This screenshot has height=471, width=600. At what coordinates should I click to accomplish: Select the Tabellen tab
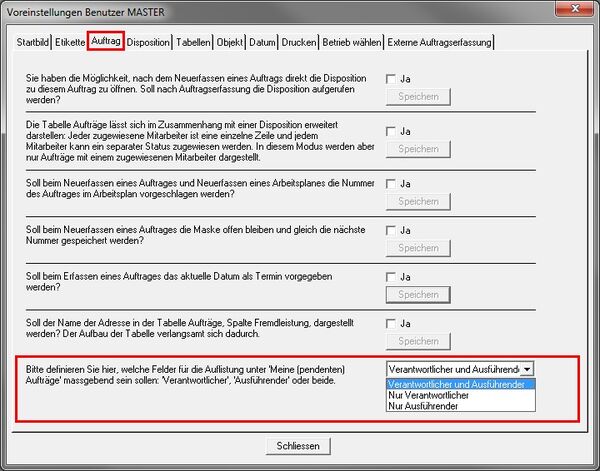pyautogui.click(x=193, y=42)
